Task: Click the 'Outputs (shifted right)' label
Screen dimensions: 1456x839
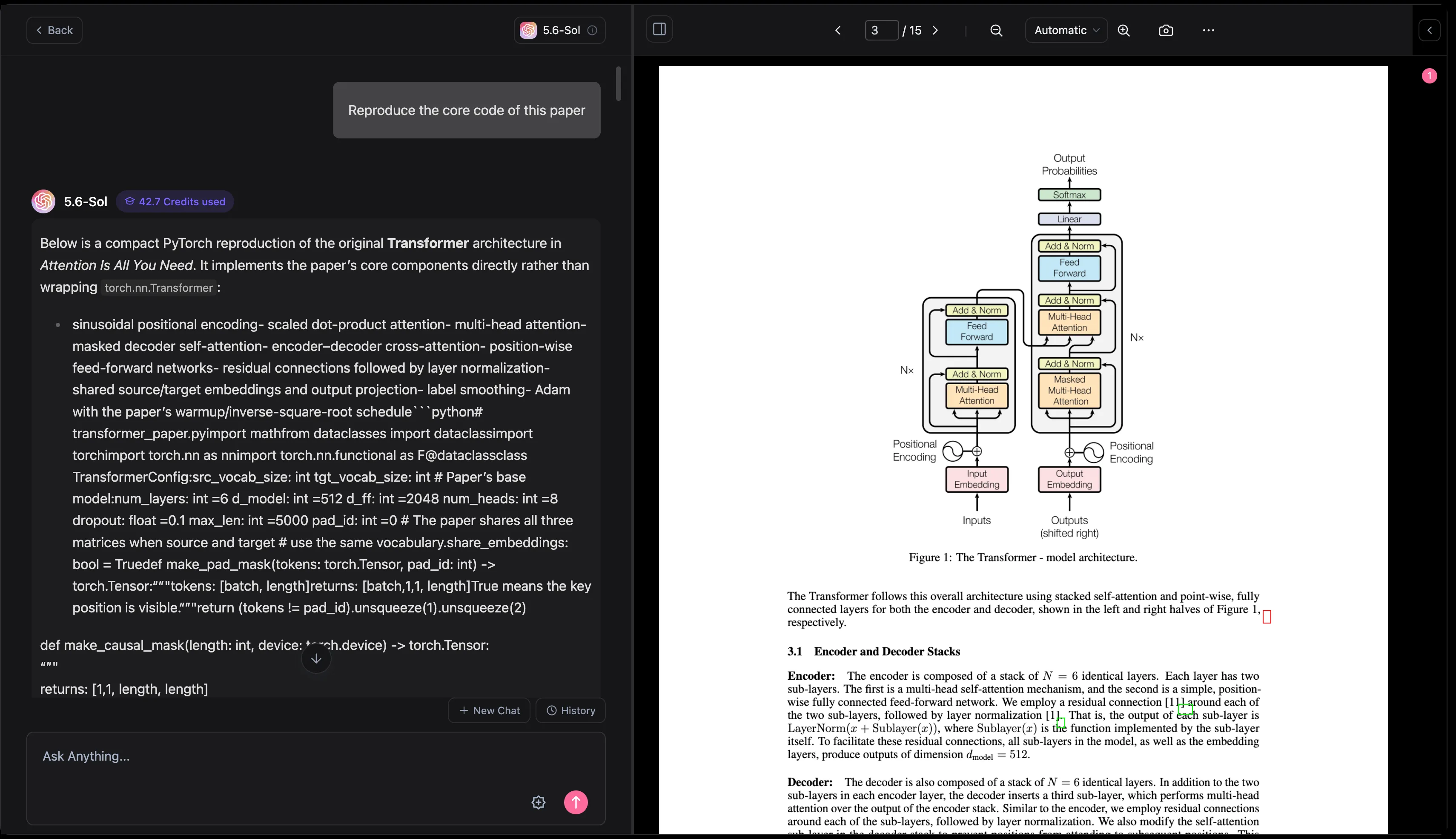Action: (x=1069, y=527)
